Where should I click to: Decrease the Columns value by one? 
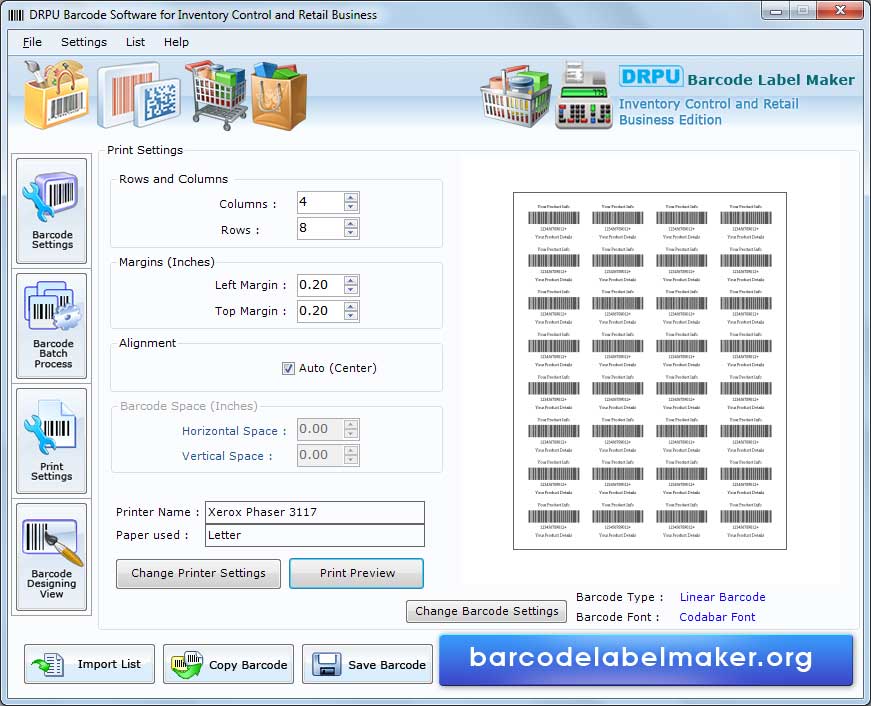(x=351, y=207)
